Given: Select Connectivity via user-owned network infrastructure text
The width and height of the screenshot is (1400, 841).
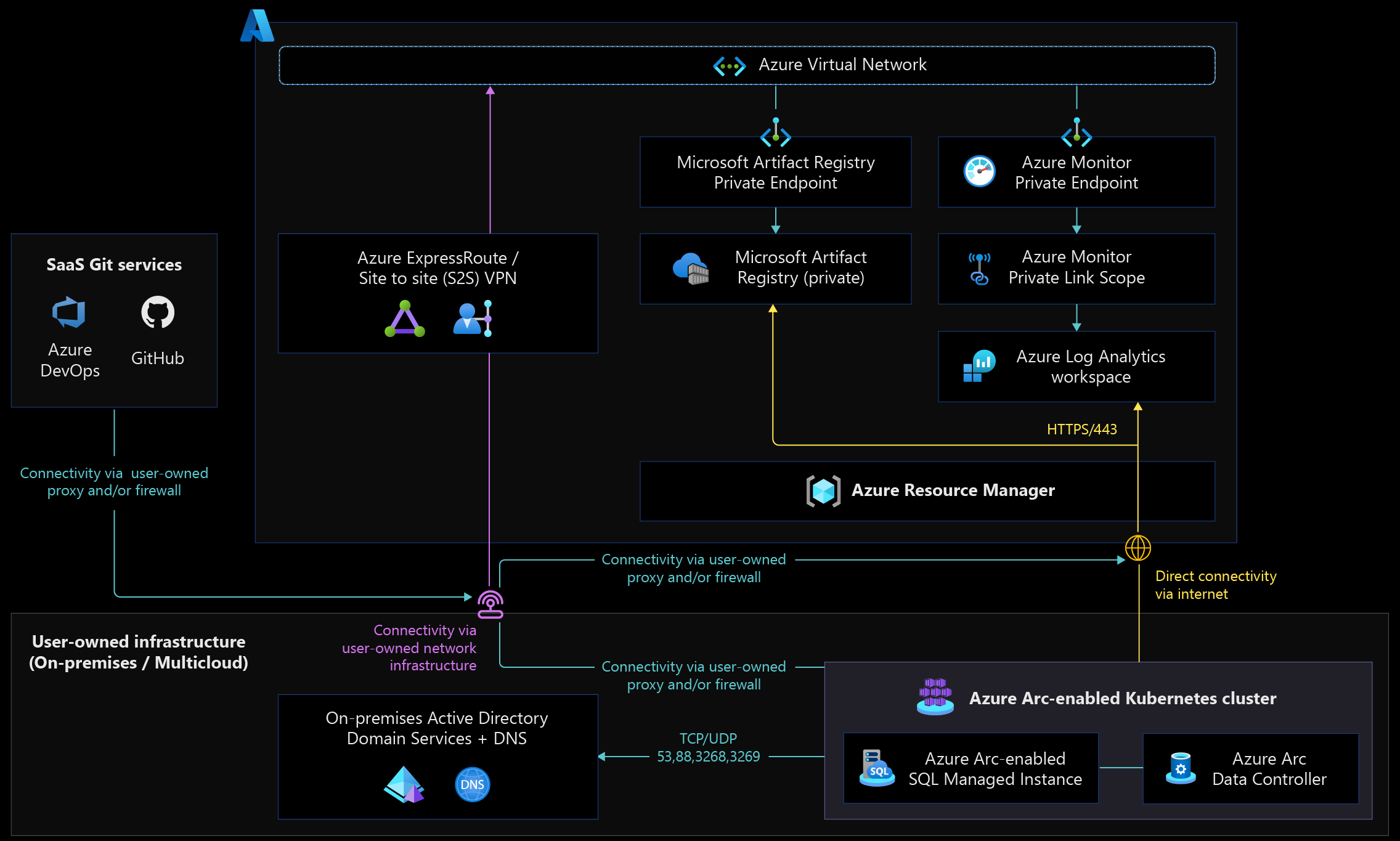Looking at the screenshot, I should [x=409, y=648].
